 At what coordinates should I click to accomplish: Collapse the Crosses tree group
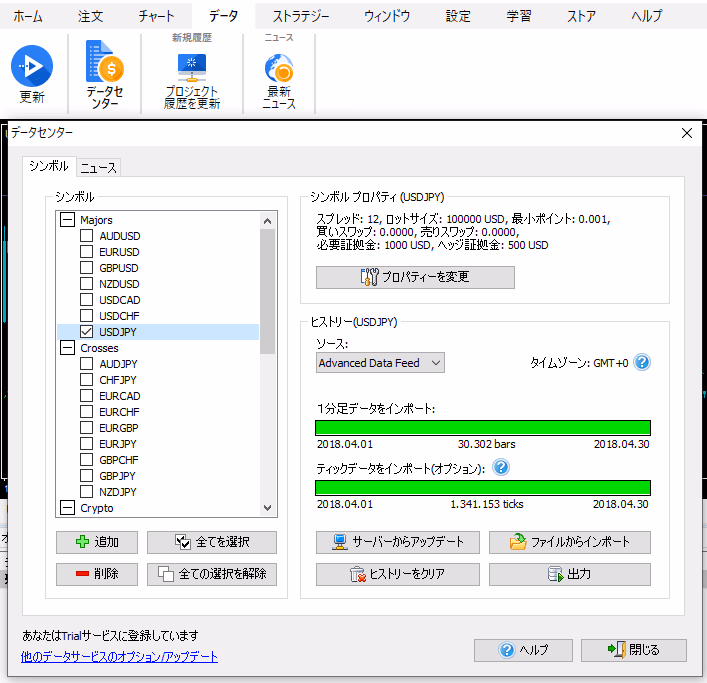pyautogui.click(x=67, y=348)
